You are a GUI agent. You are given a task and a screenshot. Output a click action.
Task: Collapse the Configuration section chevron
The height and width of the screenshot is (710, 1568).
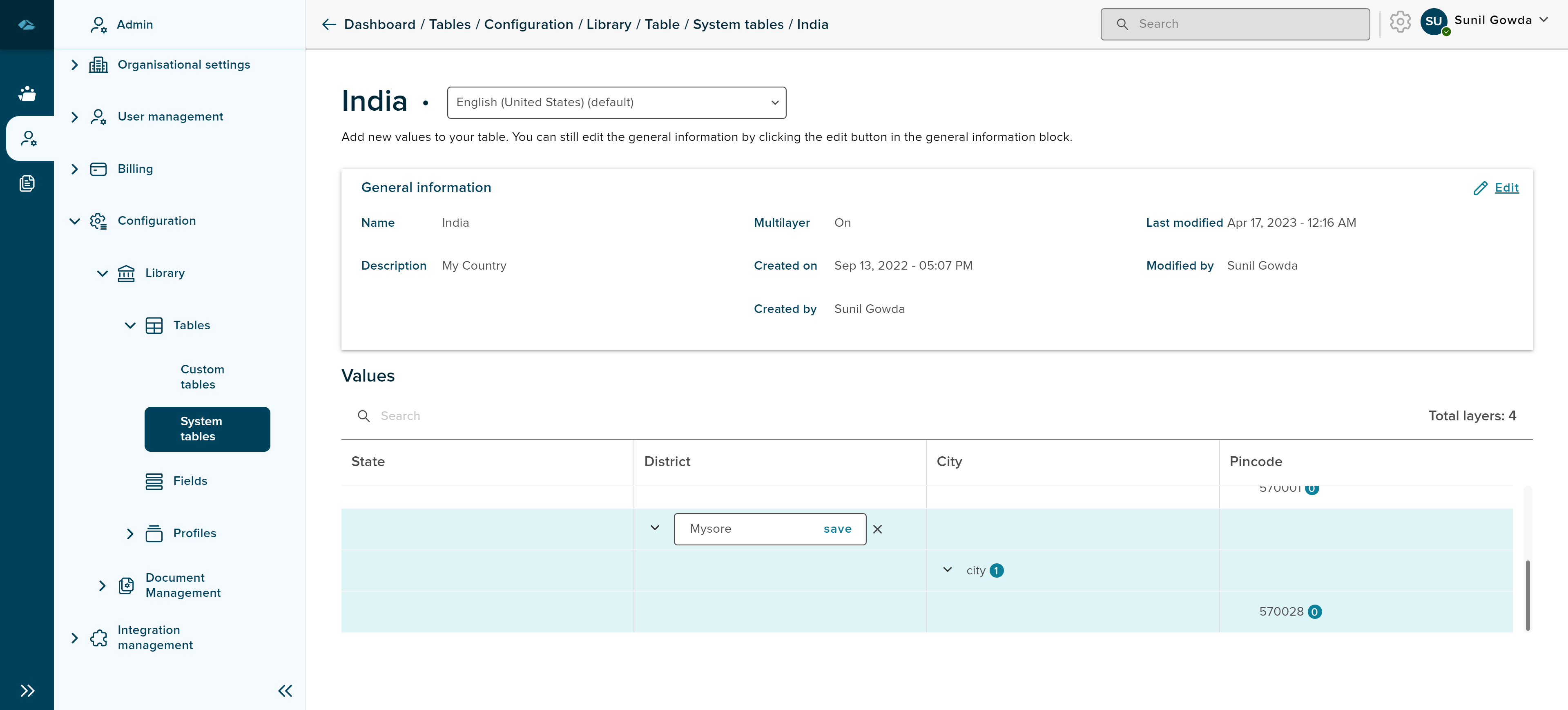point(74,221)
